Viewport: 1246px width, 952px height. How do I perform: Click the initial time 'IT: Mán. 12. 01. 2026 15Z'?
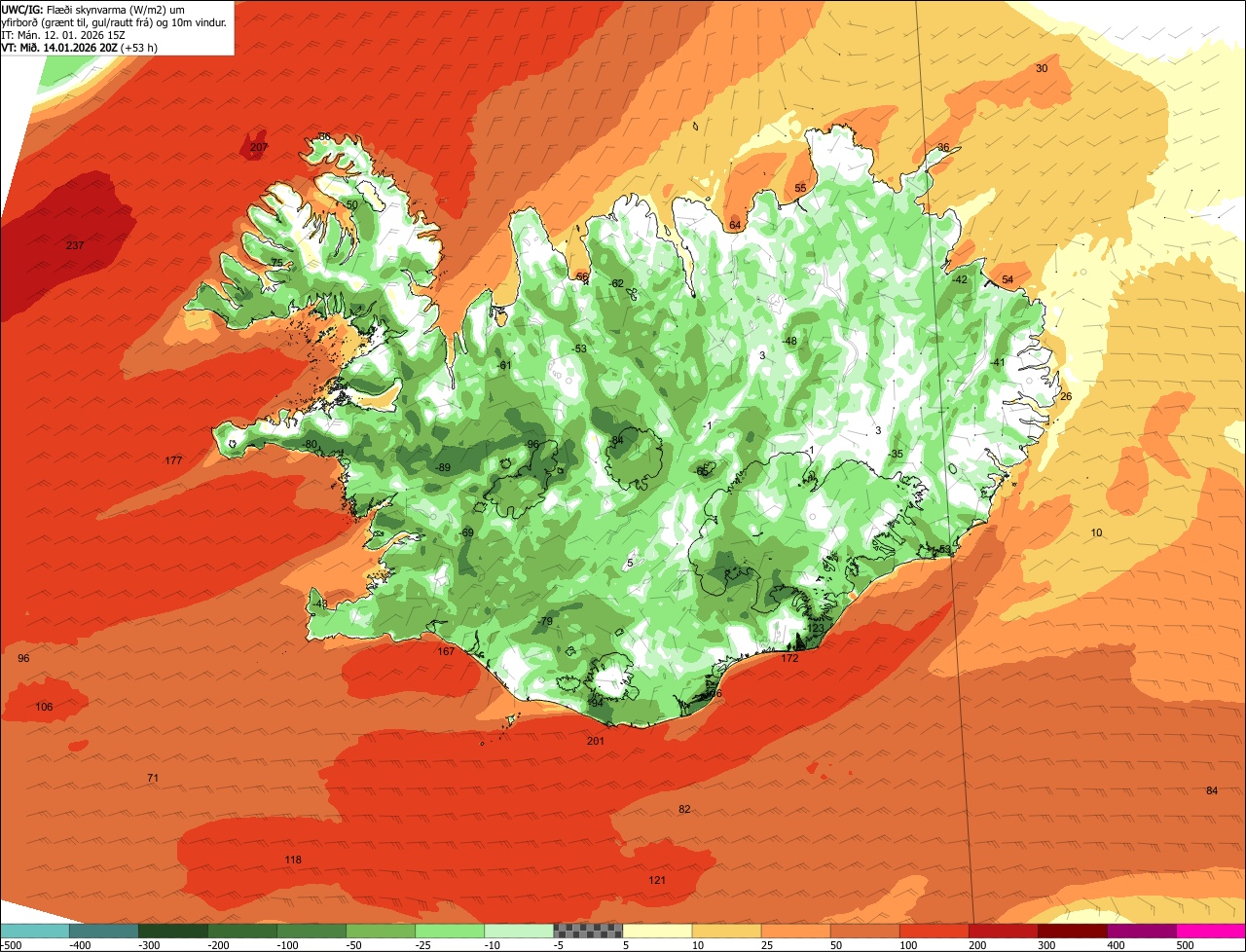pos(62,34)
